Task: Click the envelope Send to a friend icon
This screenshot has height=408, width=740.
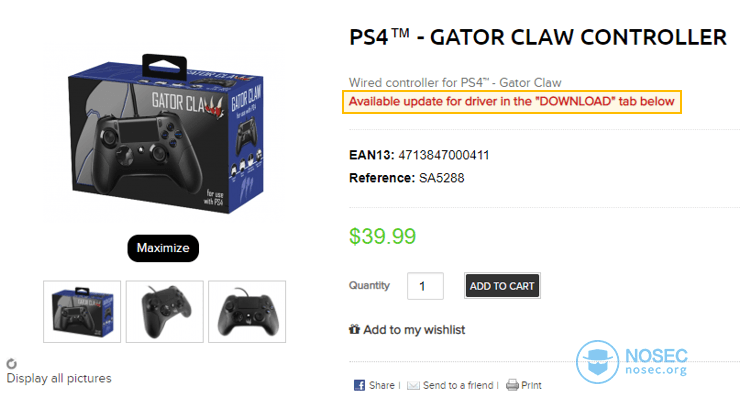Action: [x=413, y=385]
